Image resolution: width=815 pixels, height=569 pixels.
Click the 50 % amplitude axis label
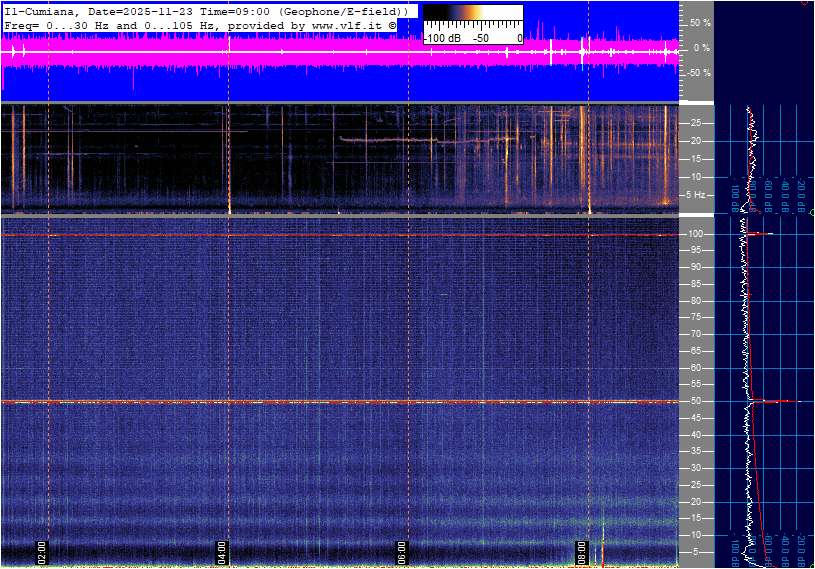click(701, 22)
